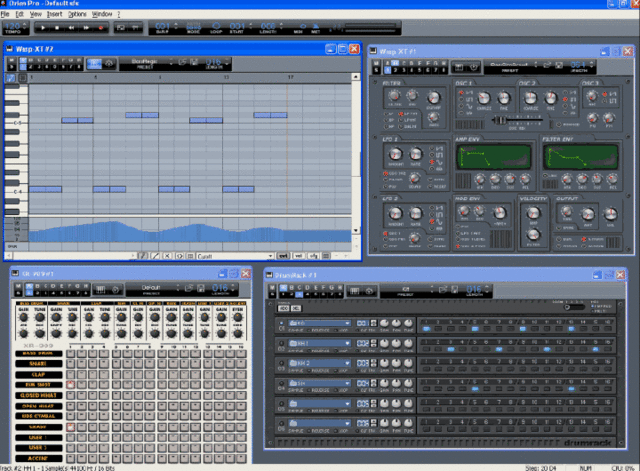This screenshot has width=640, height=471.
Task: Open the Insert menu
Action: 54,14
